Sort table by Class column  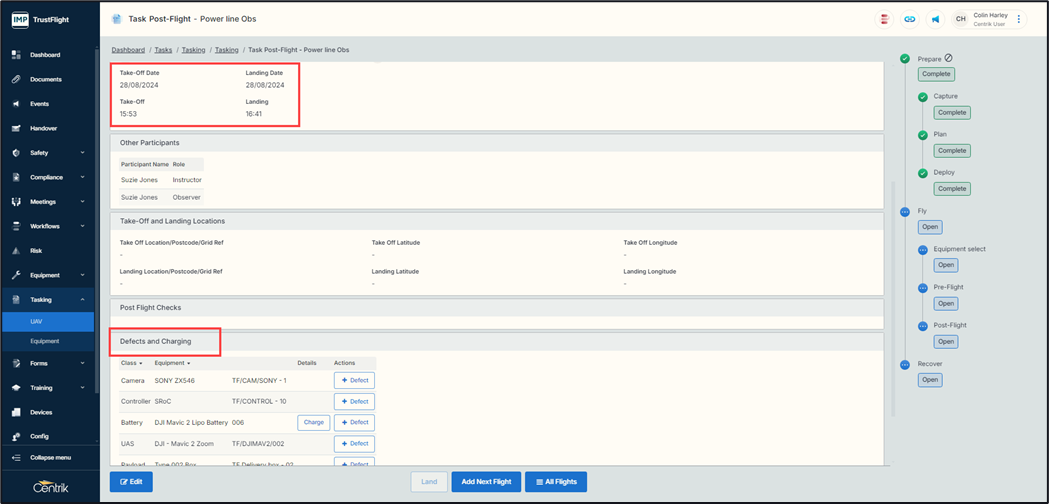(x=131, y=363)
